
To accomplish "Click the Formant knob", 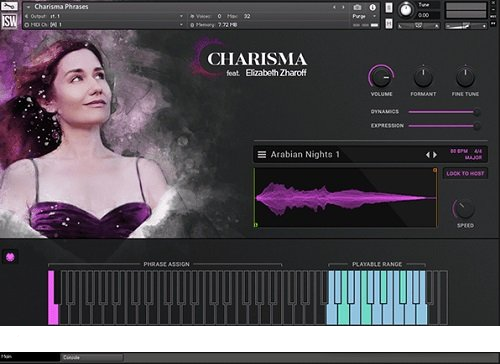I will click(x=423, y=77).
